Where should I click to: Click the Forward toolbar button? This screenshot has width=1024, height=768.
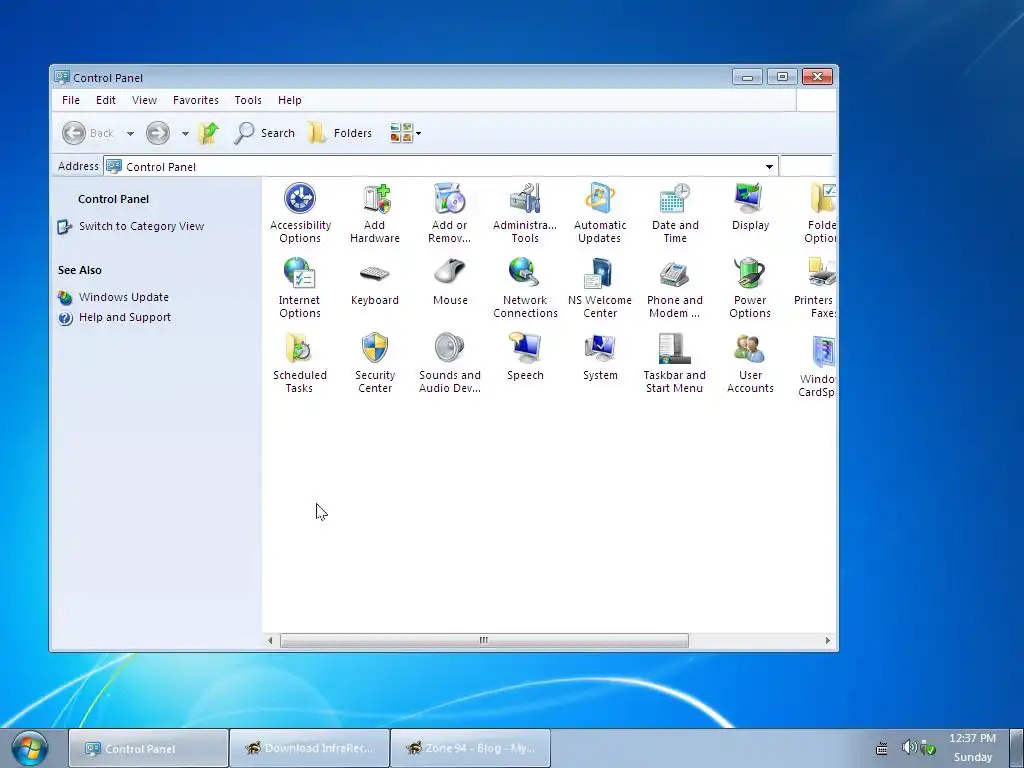157,133
